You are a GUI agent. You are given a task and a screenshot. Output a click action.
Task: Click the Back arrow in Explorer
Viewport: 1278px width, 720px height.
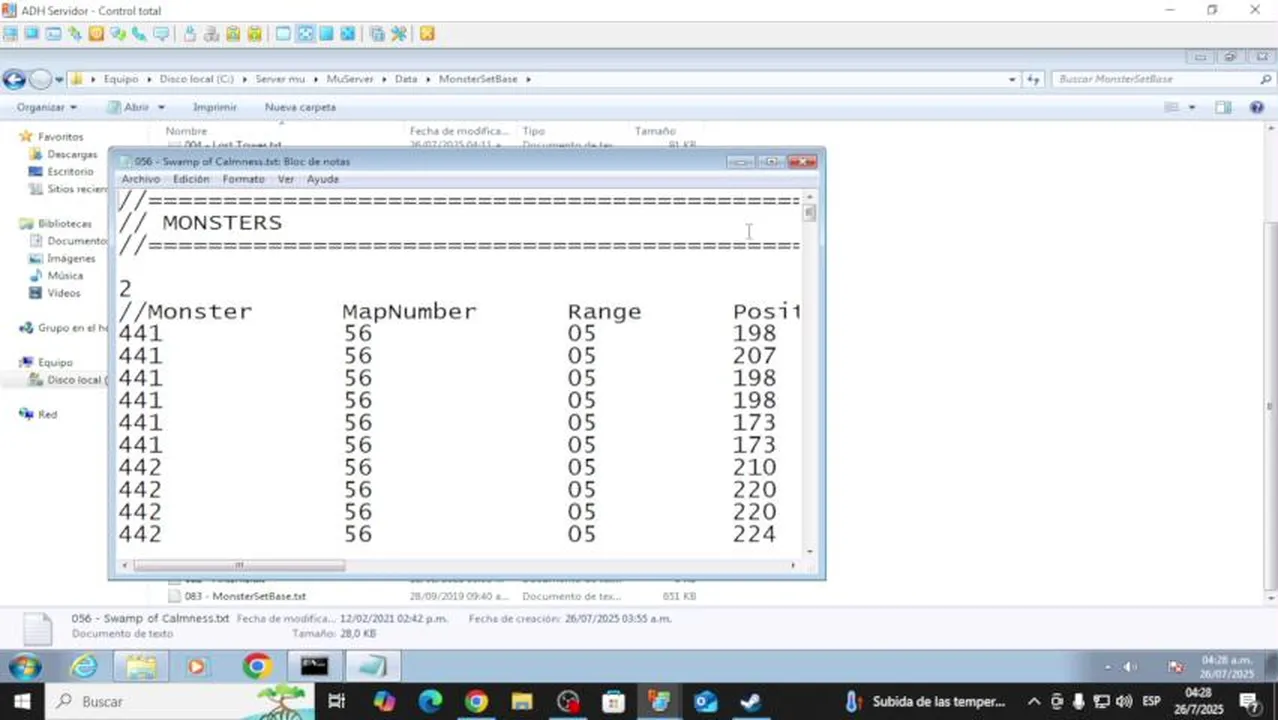[14, 79]
